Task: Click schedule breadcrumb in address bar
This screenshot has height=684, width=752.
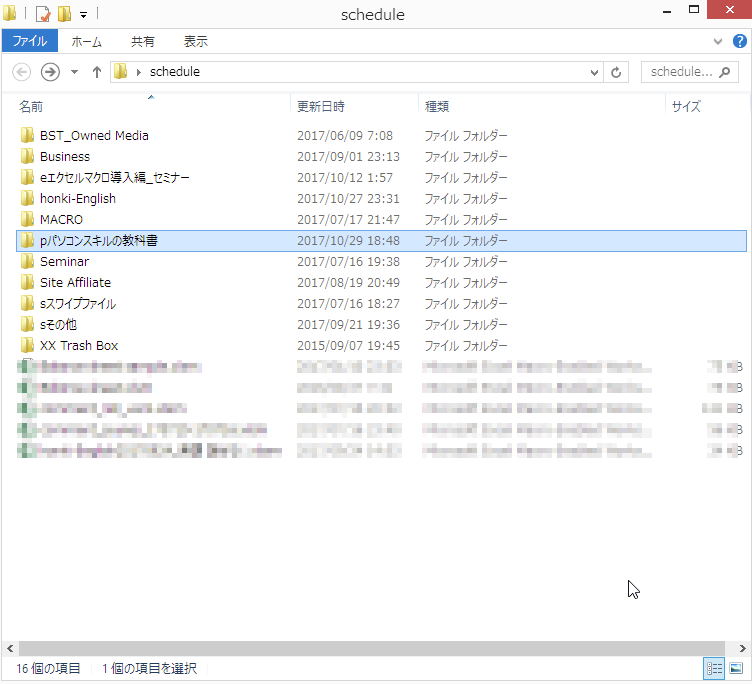Action: [x=175, y=72]
